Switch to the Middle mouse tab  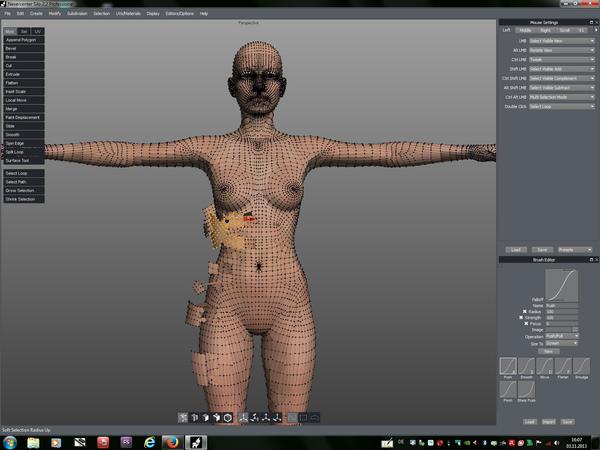525,30
